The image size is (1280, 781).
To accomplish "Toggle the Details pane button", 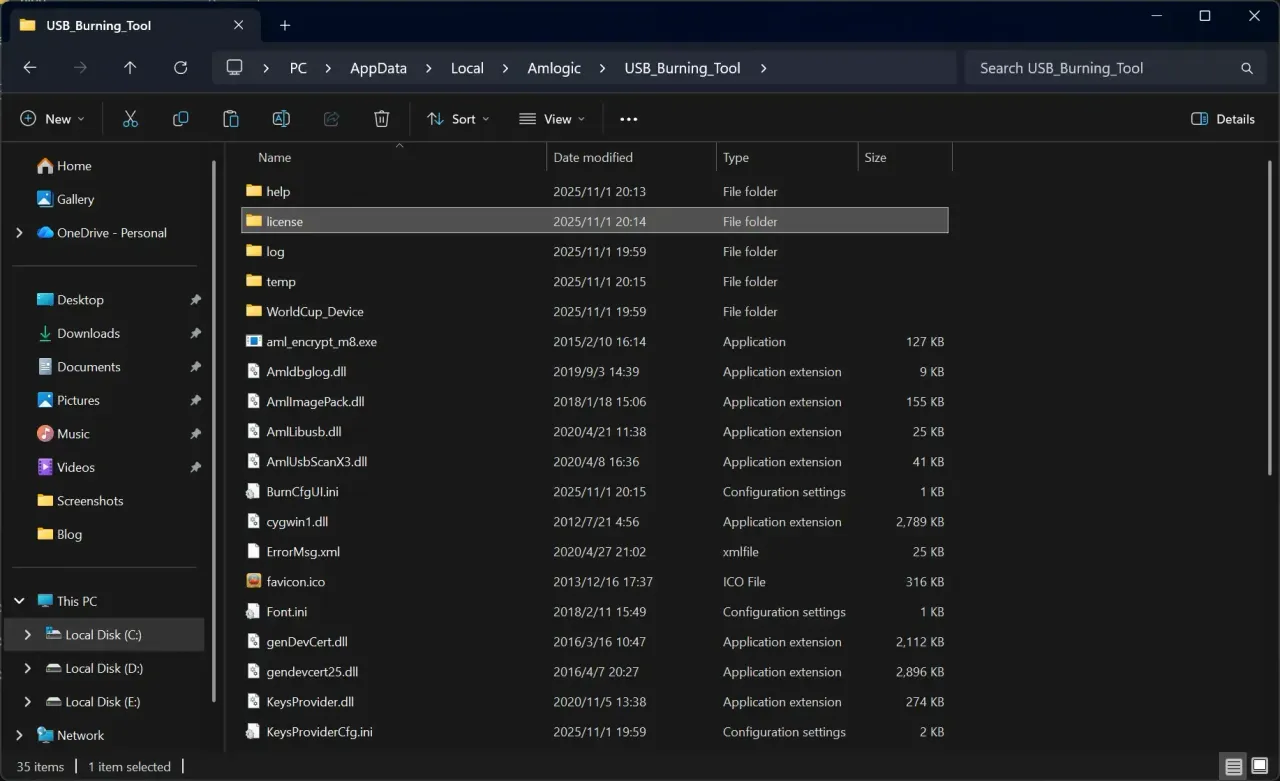I will (1223, 119).
